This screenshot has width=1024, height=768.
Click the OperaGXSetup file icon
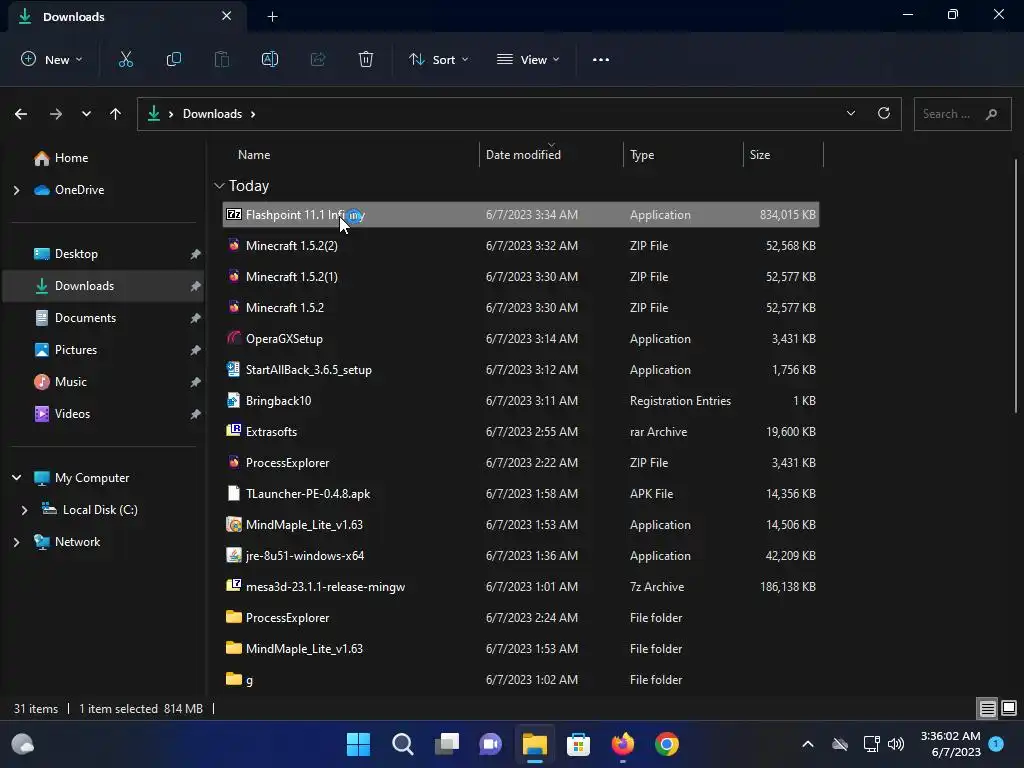234,338
